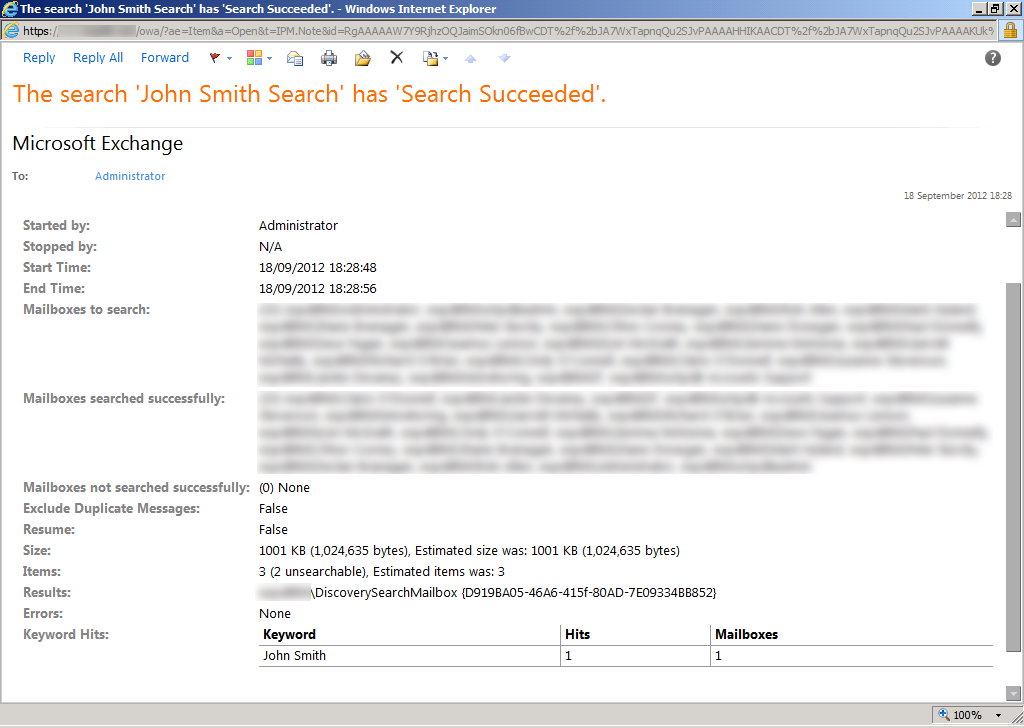Click the Errors value 'None'
The image size is (1024, 728).
275,613
